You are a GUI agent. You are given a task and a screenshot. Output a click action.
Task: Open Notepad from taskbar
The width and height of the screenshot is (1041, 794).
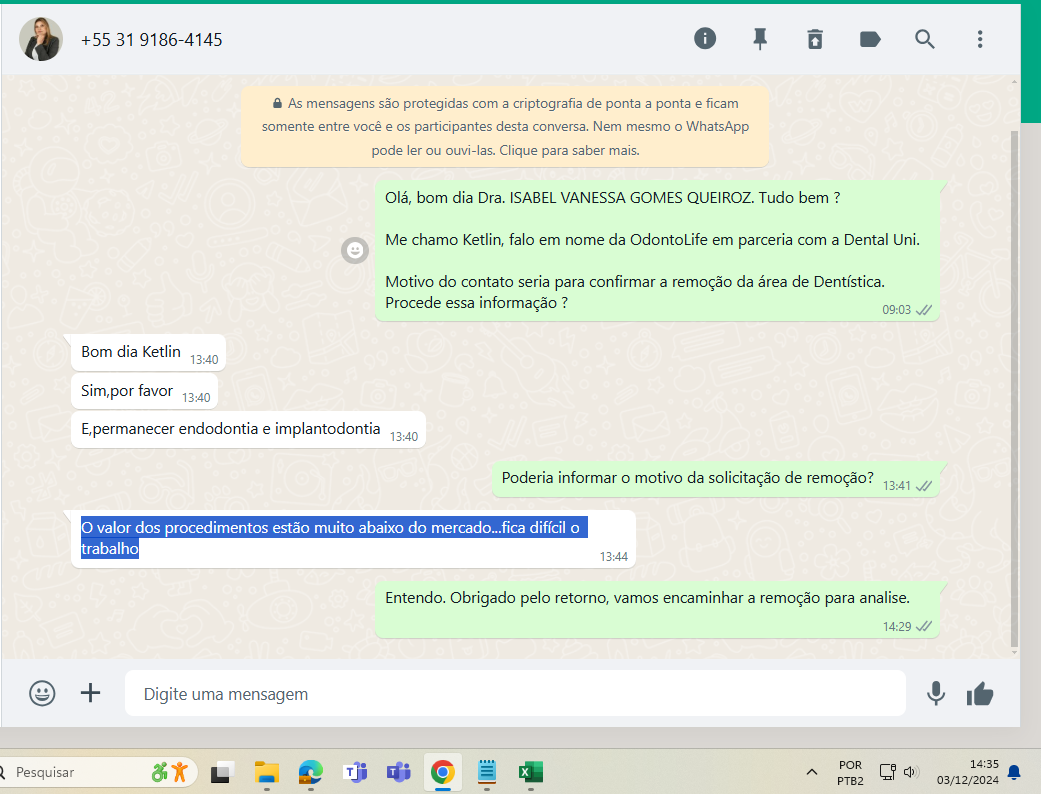(x=487, y=772)
